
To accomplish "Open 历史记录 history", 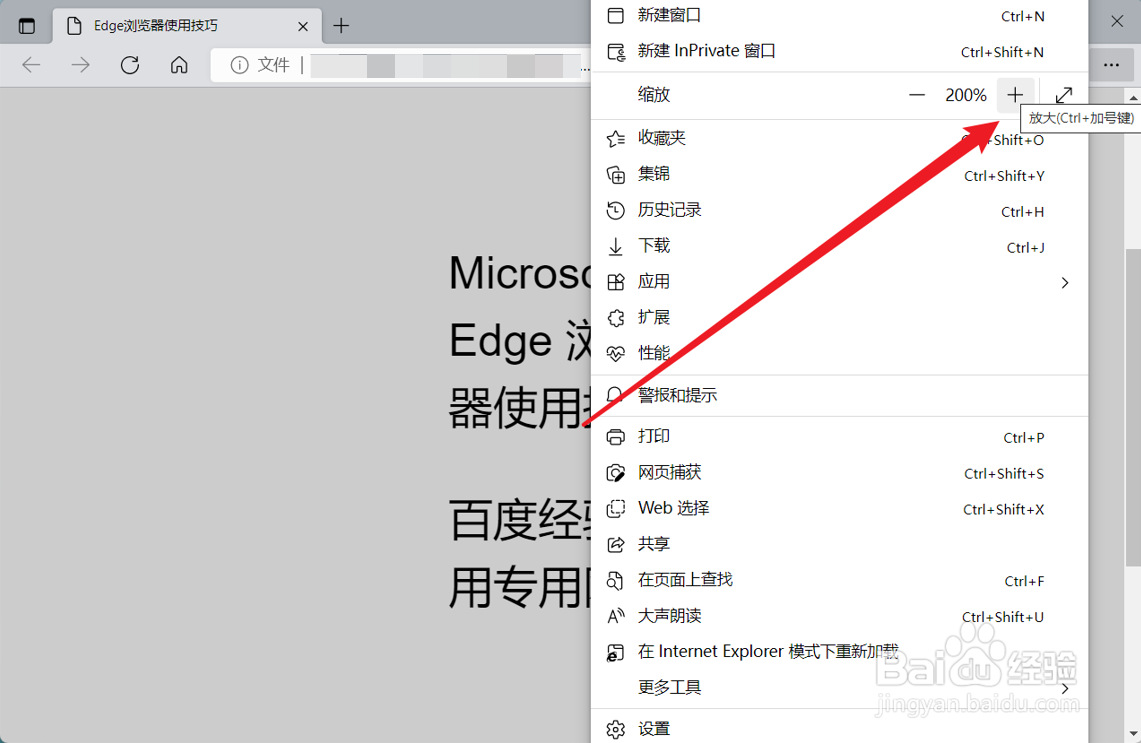I will pyautogui.click(x=839, y=210).
